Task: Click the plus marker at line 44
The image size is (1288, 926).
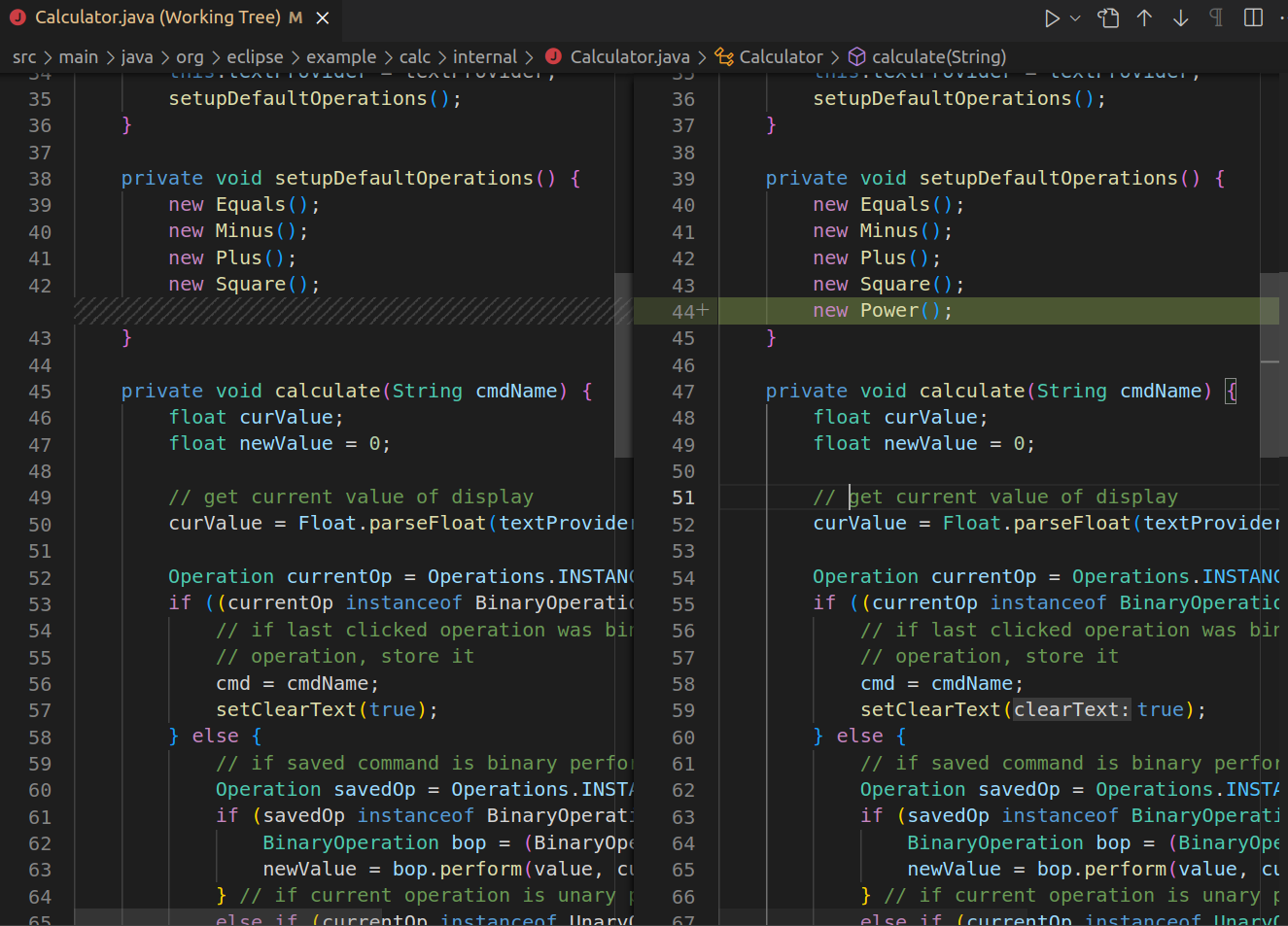Action: [703, 310]
